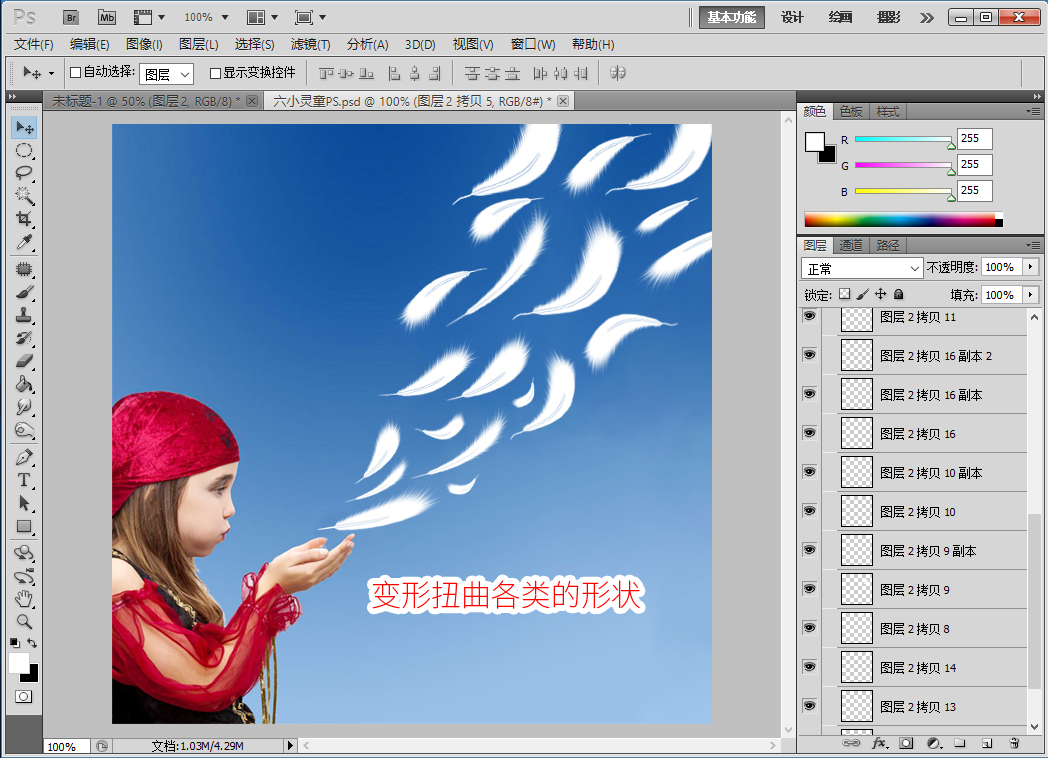Select the Eraser tool
The image size is (1048, 758).
24,361
